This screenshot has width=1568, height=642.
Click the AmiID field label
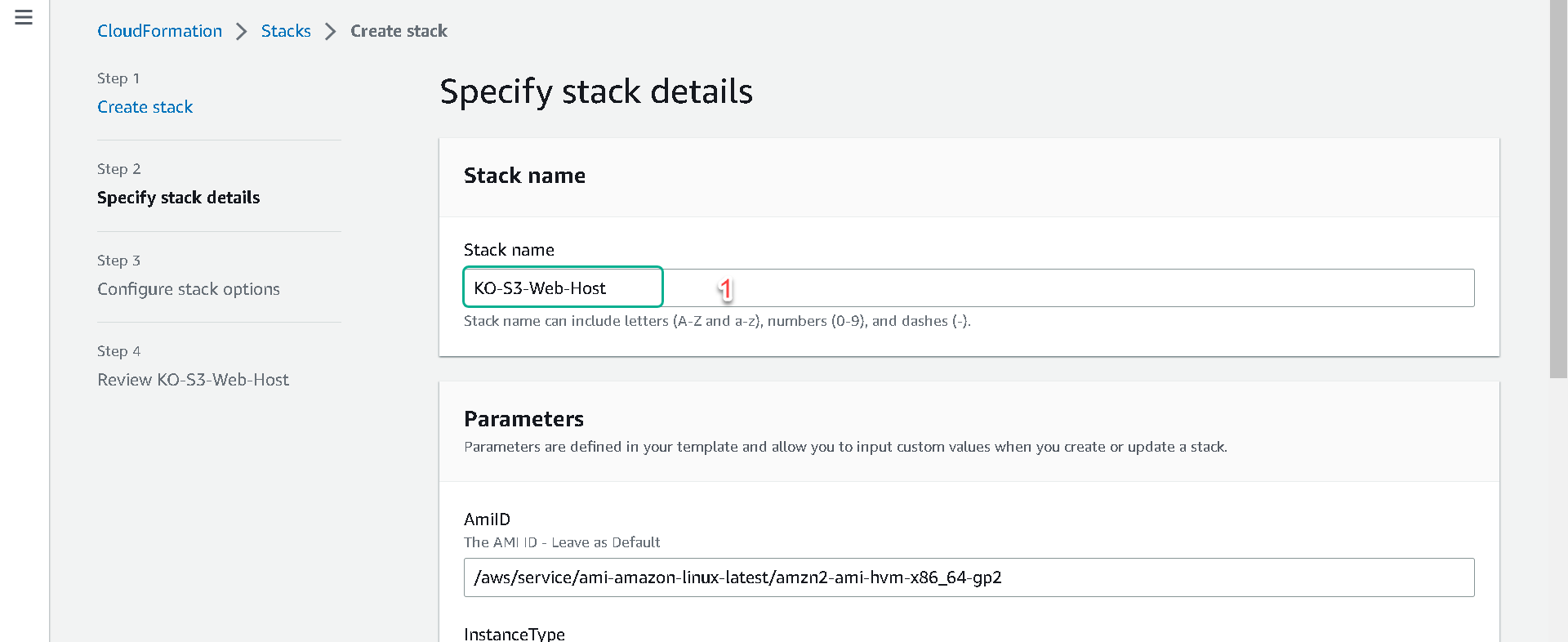tap(487, 519)
